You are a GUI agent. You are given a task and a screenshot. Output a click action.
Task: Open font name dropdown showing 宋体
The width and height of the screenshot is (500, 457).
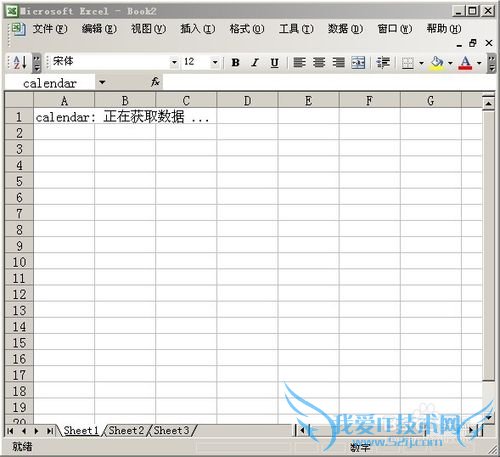[174, 62]
